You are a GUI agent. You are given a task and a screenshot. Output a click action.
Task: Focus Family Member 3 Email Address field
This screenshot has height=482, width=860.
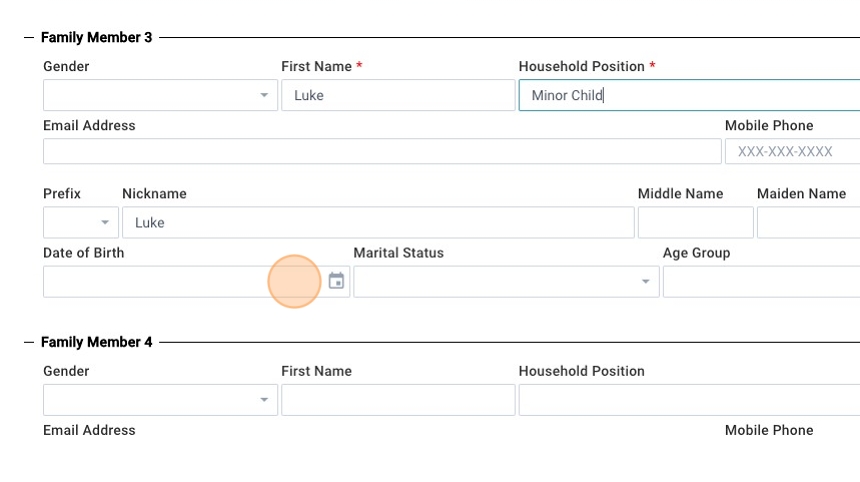[381, 152]
